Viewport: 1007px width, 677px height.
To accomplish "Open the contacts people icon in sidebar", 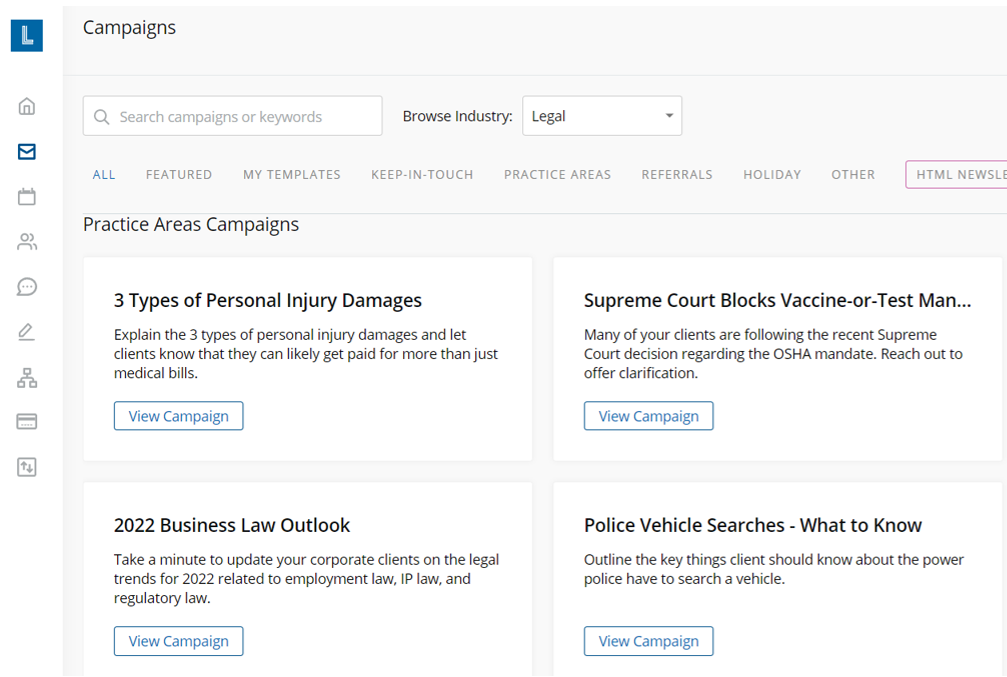I will click(27, 242).
